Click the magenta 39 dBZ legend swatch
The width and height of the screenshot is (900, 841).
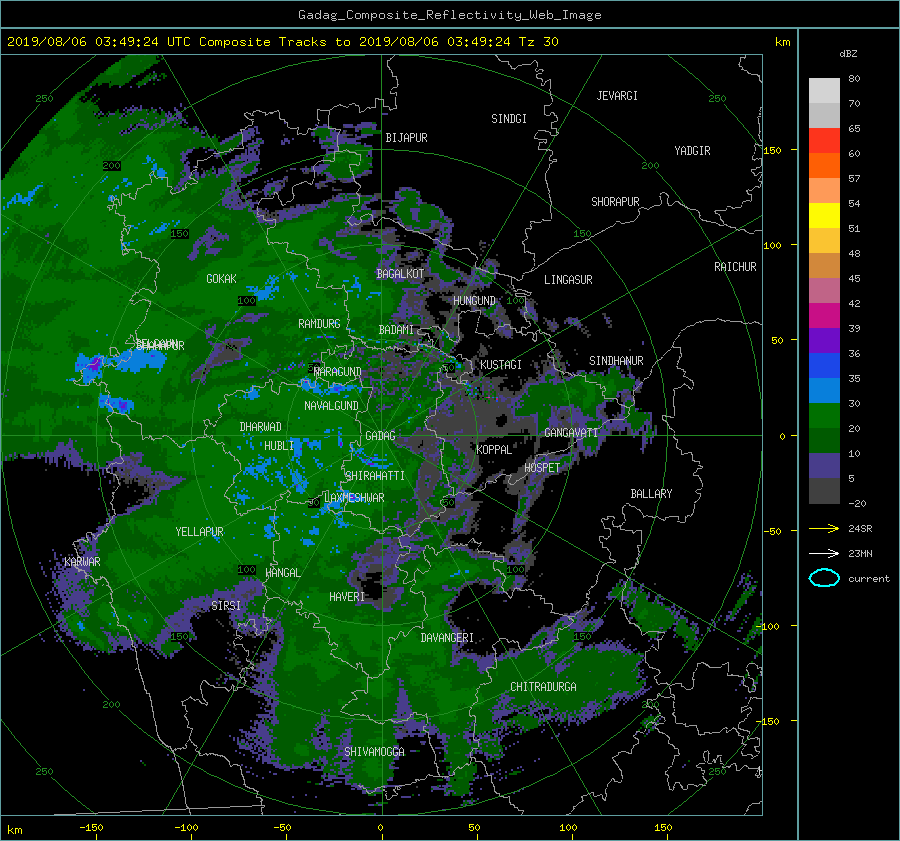(x=824, y=316)
